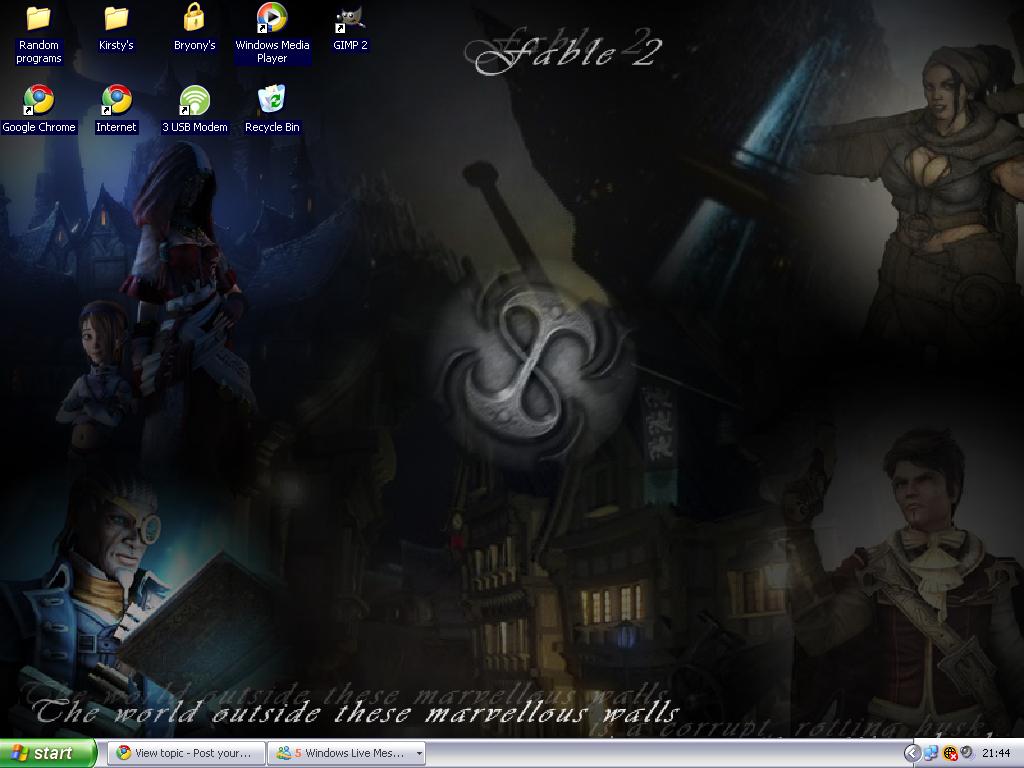Launch the GIMP 2 shortcut
This screenshot has height=768, width=1024.
click(x=350, y=18)
